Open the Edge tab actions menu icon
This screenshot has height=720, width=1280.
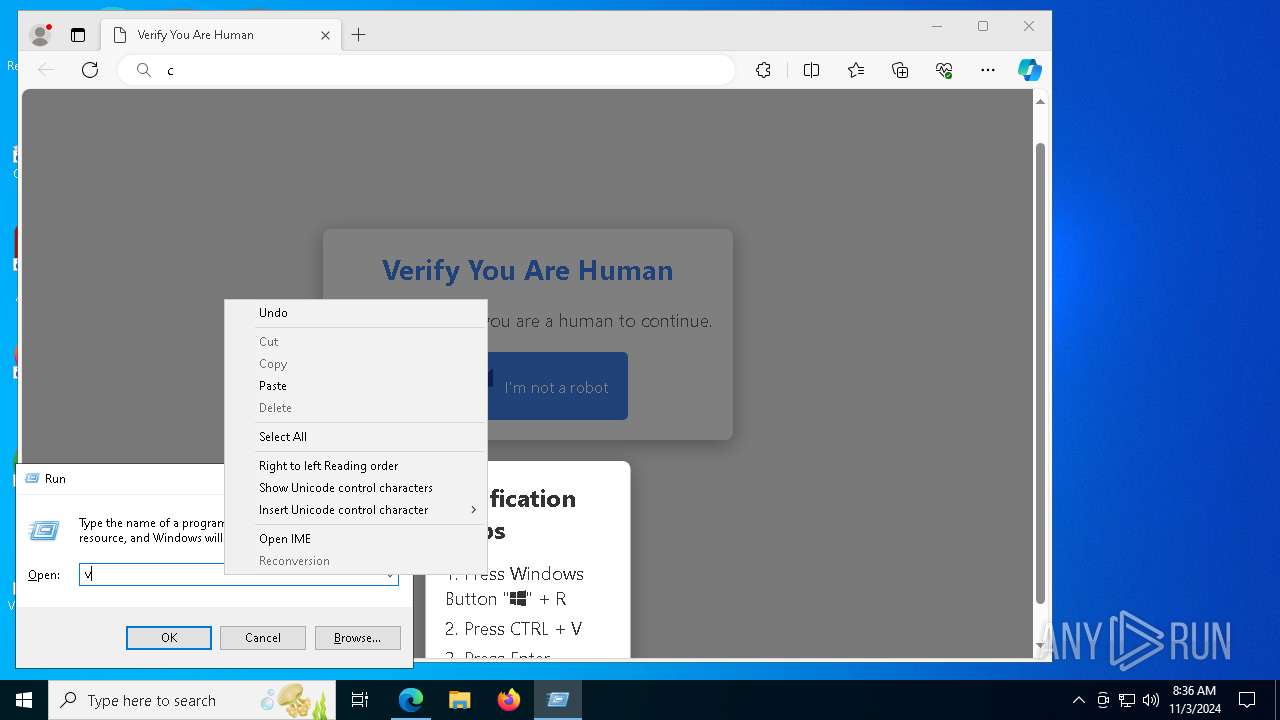[78, 35]
